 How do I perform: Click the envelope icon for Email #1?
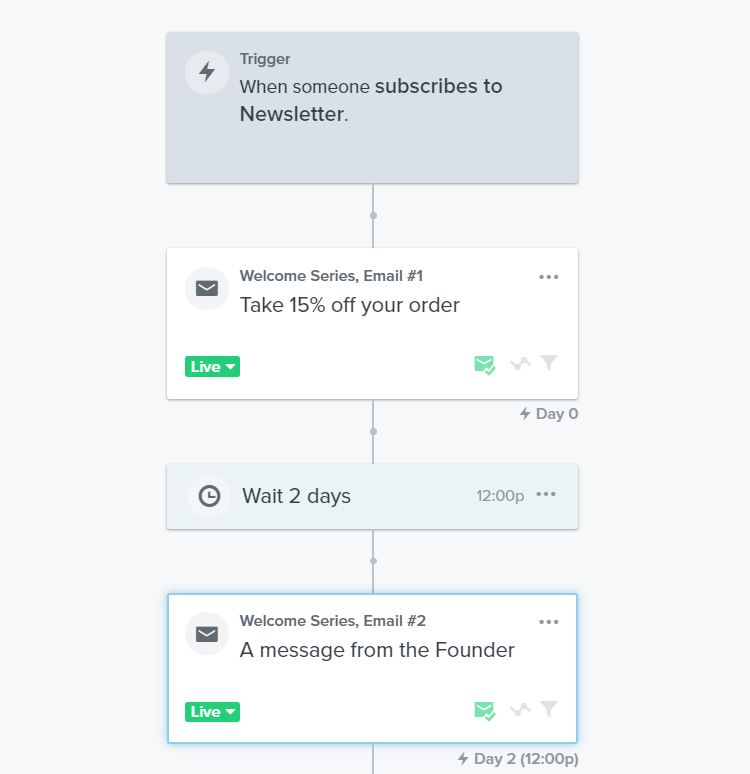tap(207, 288)
